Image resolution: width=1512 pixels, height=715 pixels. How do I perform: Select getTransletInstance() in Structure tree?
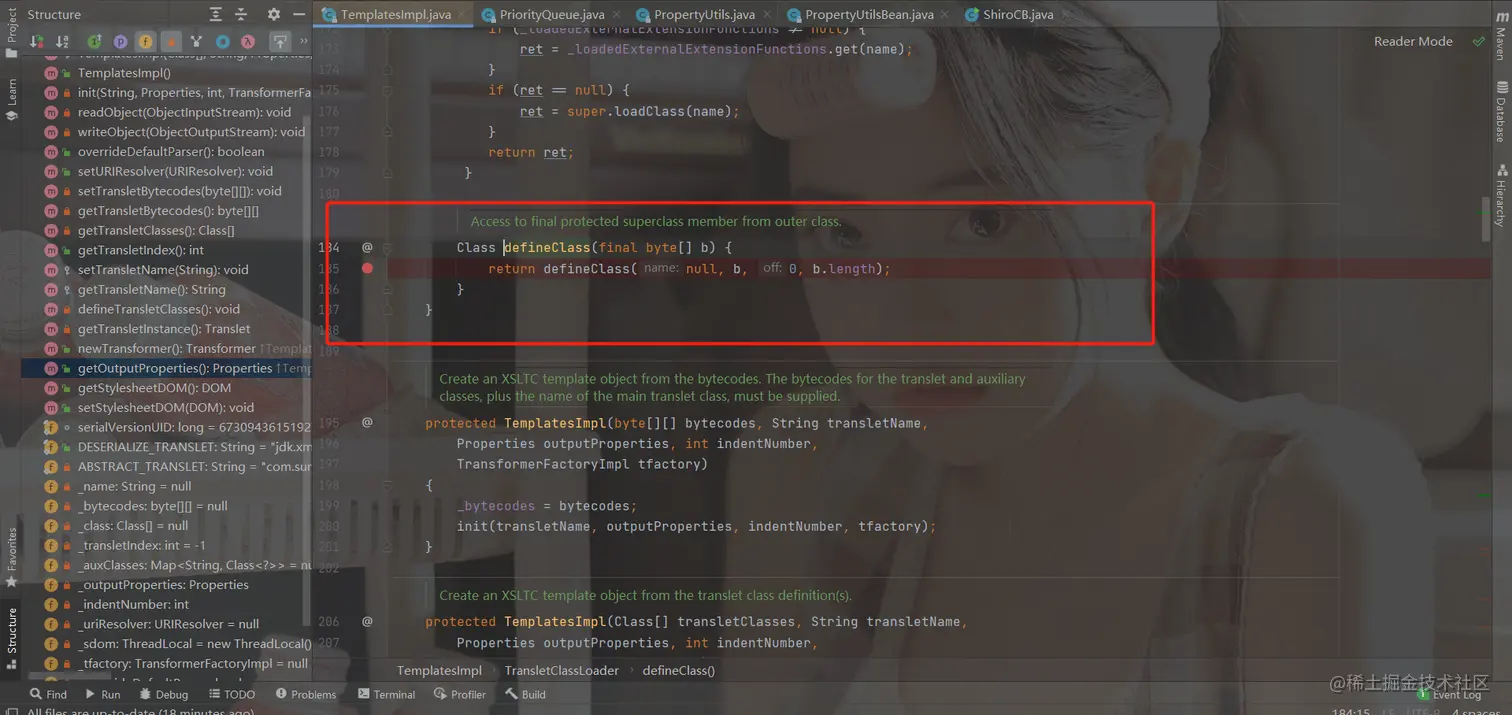[x=166, y=329]
